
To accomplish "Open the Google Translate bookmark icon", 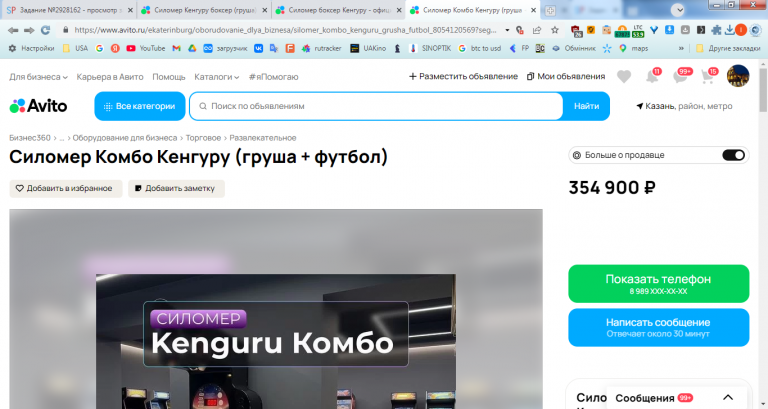I will point(274,48).
